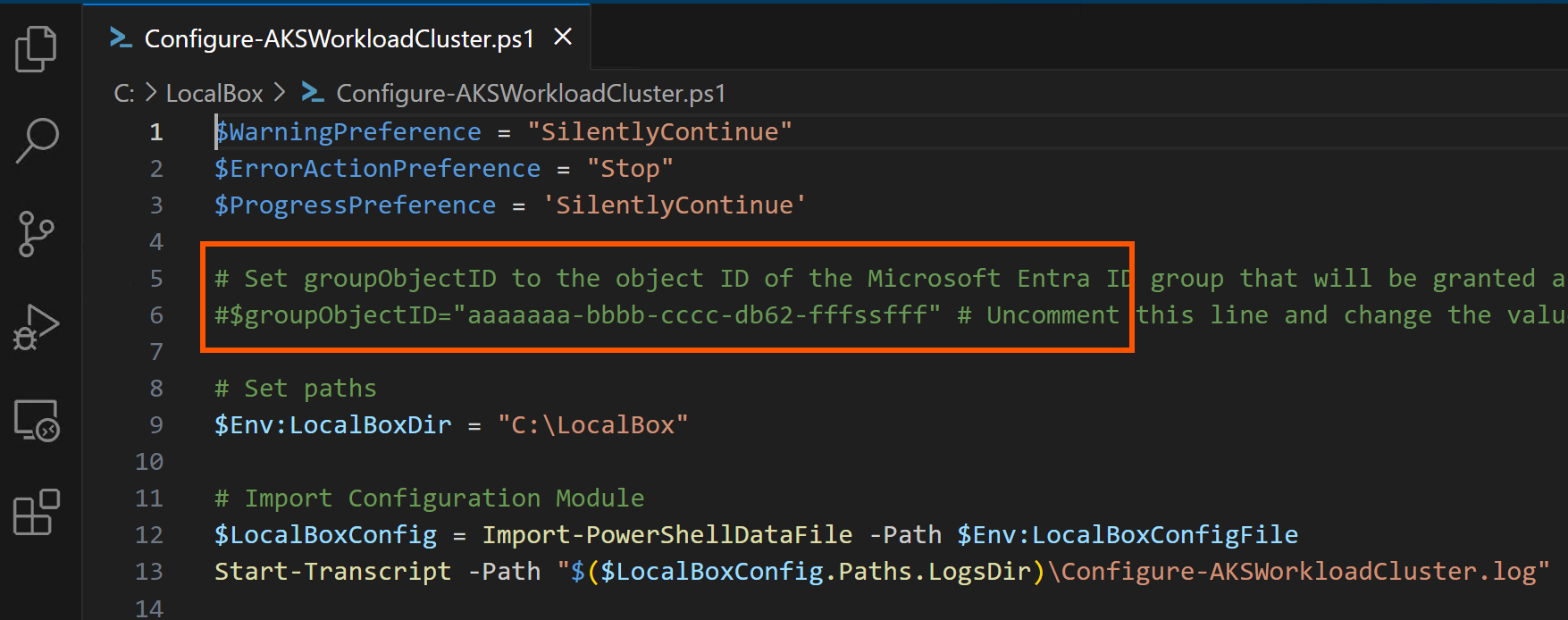Viewport: 1568px width, 620px height.
Task: Click the '# Import Configuration Module' comment
Action: tap(429, 499)
